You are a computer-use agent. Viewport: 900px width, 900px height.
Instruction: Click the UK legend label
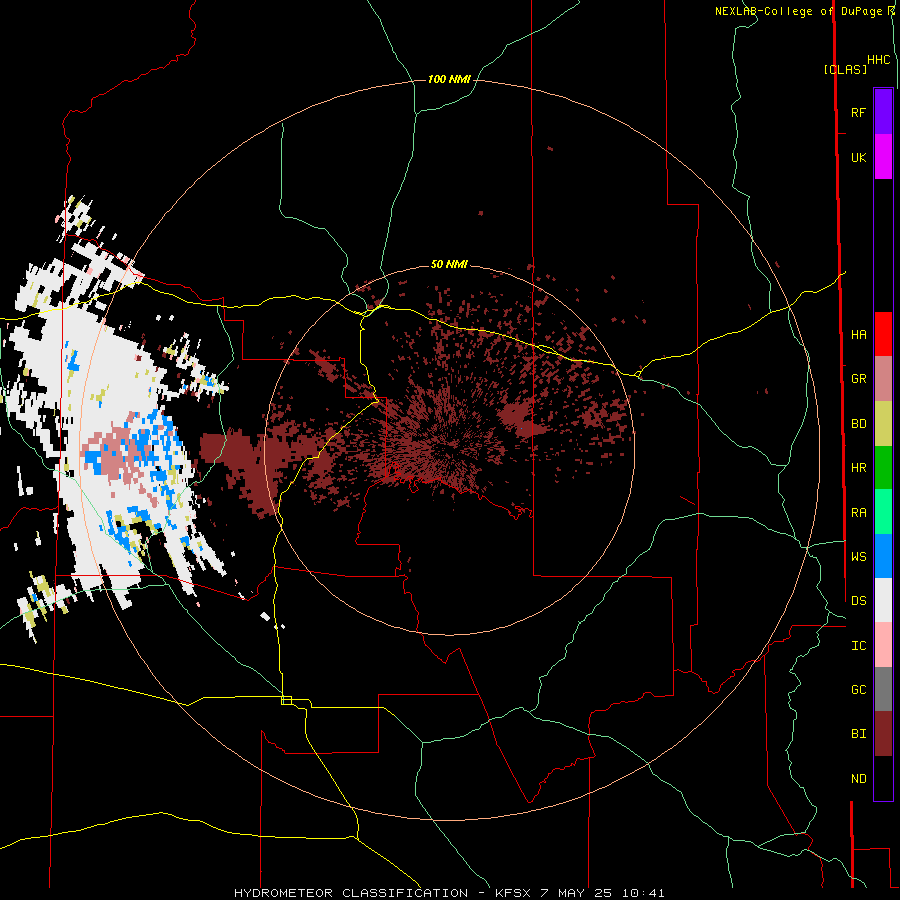point(858,157)
